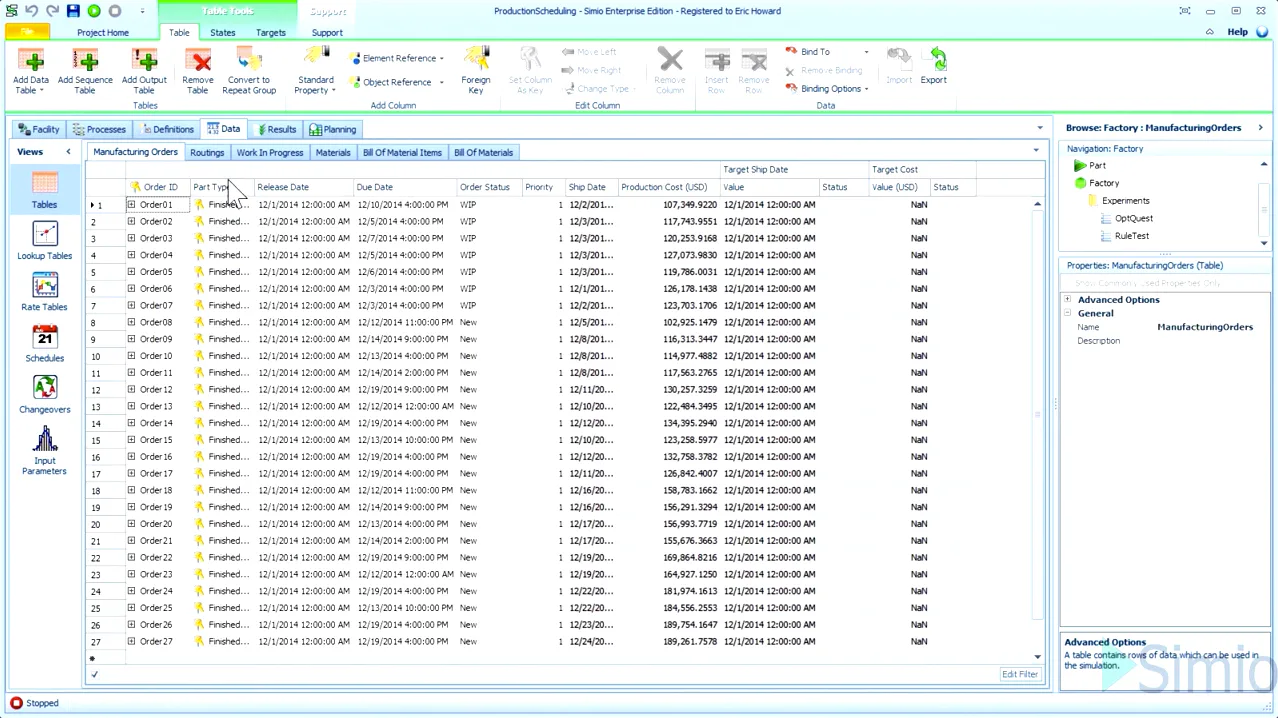Stop the simulation with the gray stop button

[115, 11]
